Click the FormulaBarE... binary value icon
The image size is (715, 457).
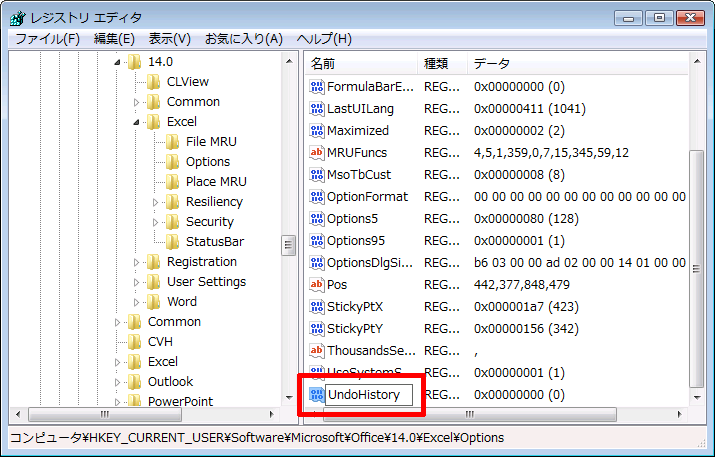click(x=316, y=87)
